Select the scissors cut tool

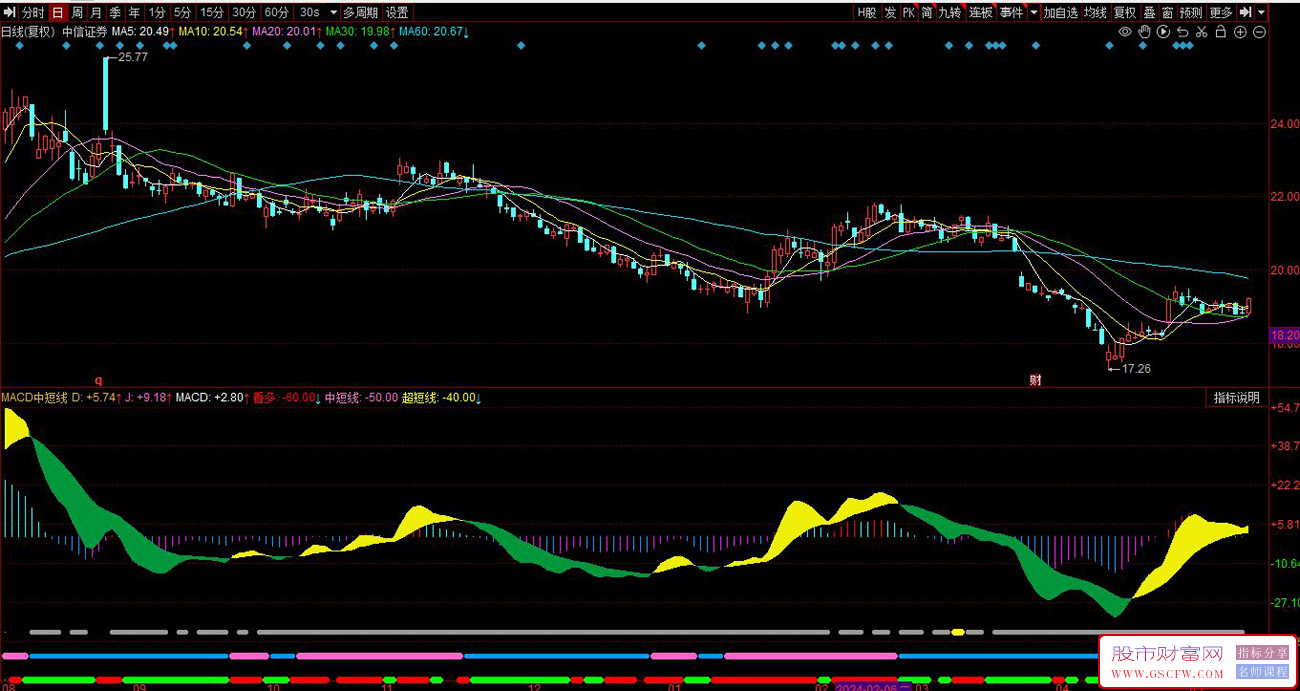[1202, 32]
